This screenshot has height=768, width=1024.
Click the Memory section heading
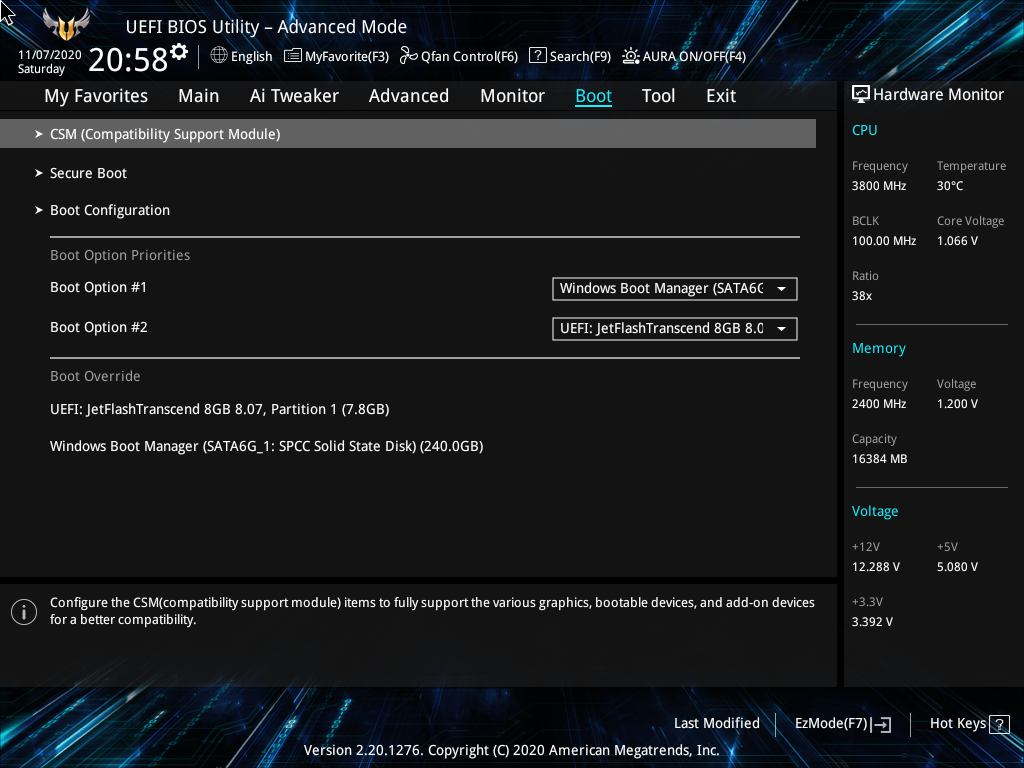(x=879, y=348)
